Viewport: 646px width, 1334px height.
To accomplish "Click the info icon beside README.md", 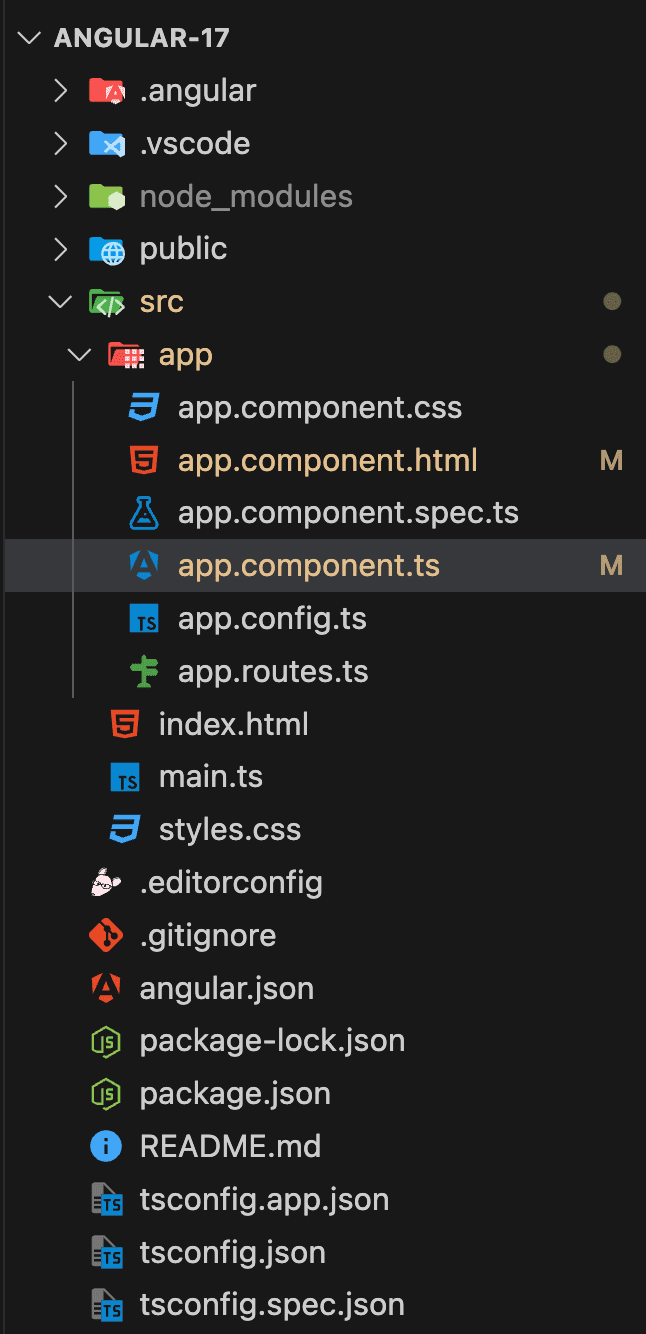I will click(x=105, y=1146).
